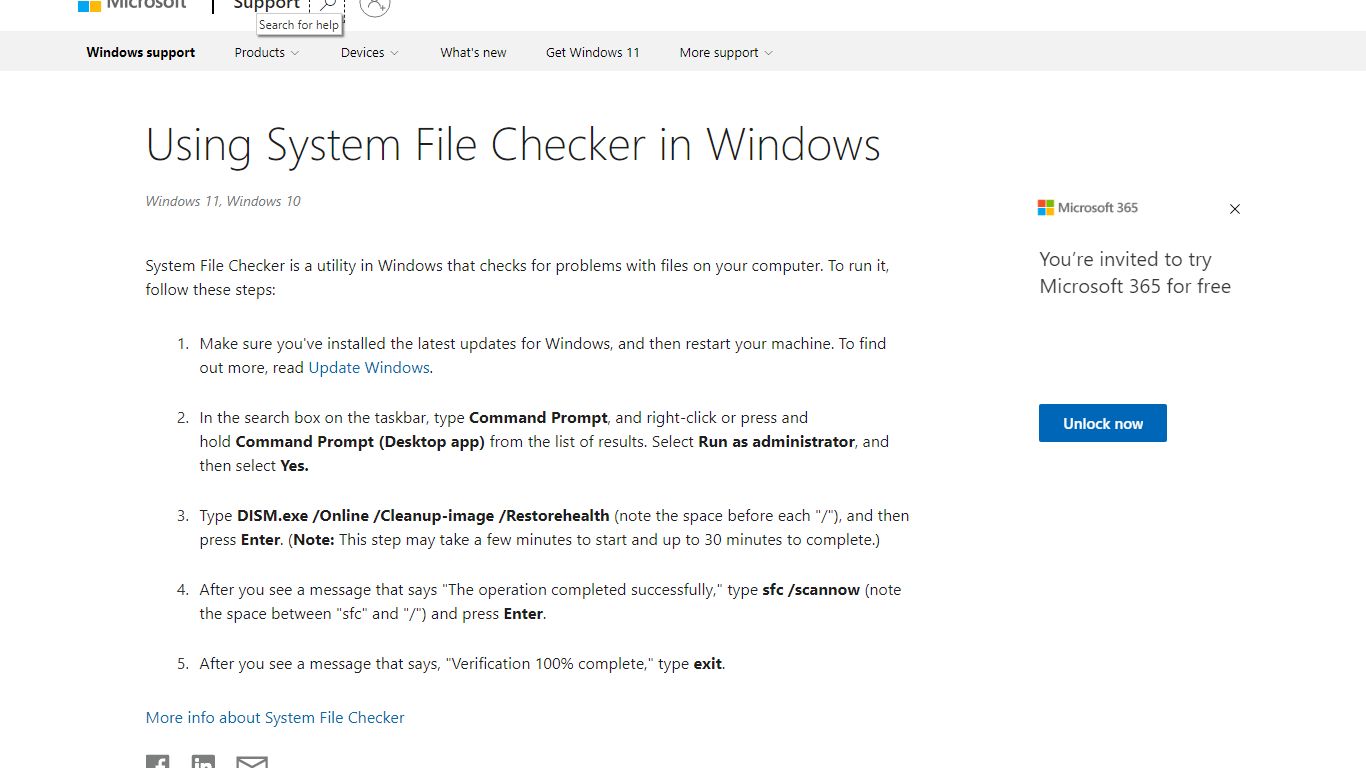Image resolution: width=1366 pixels, height=768 pixels.
Task: Open the Get Windows 11 menu item
Action: click(593, 52)
